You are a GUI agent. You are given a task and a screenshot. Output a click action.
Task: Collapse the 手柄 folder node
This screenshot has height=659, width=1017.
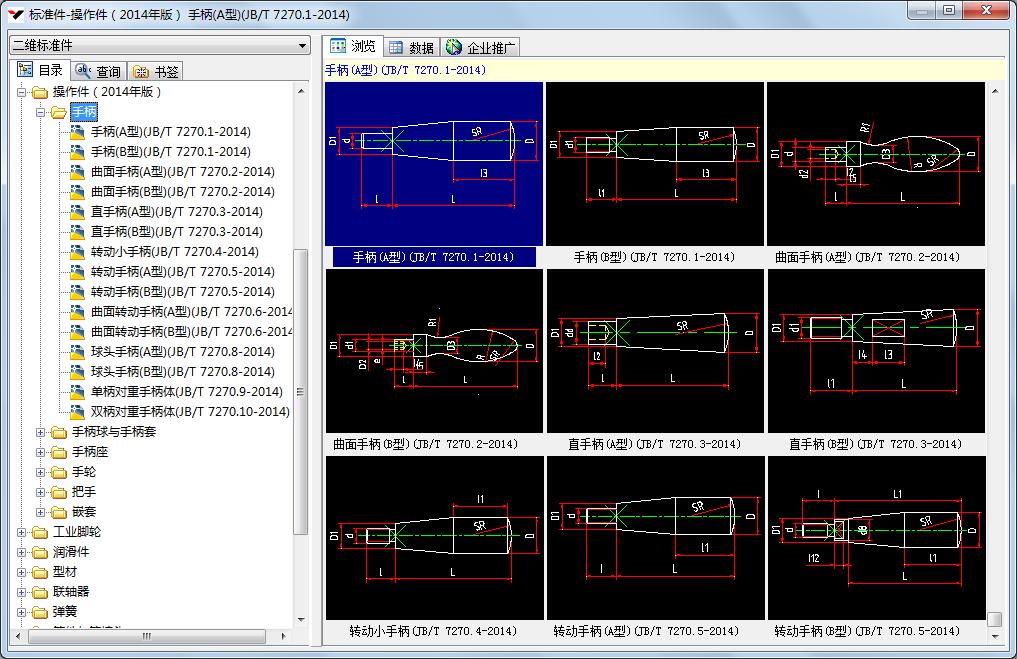click(x=41, y=112)
